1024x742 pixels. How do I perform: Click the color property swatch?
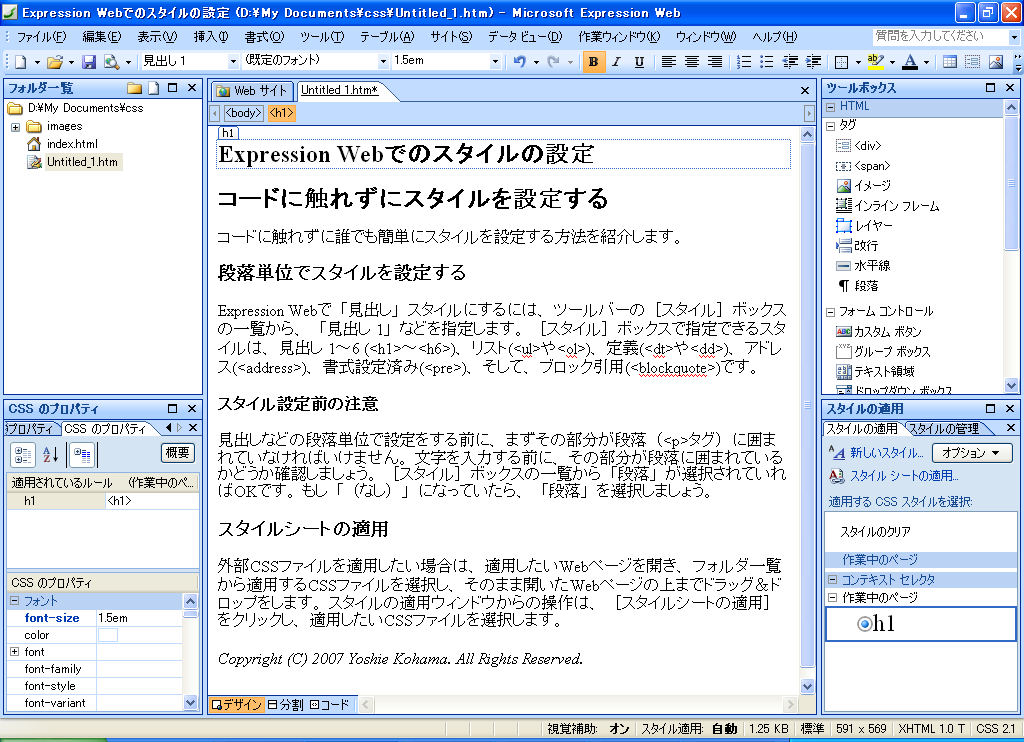point(108,635)
